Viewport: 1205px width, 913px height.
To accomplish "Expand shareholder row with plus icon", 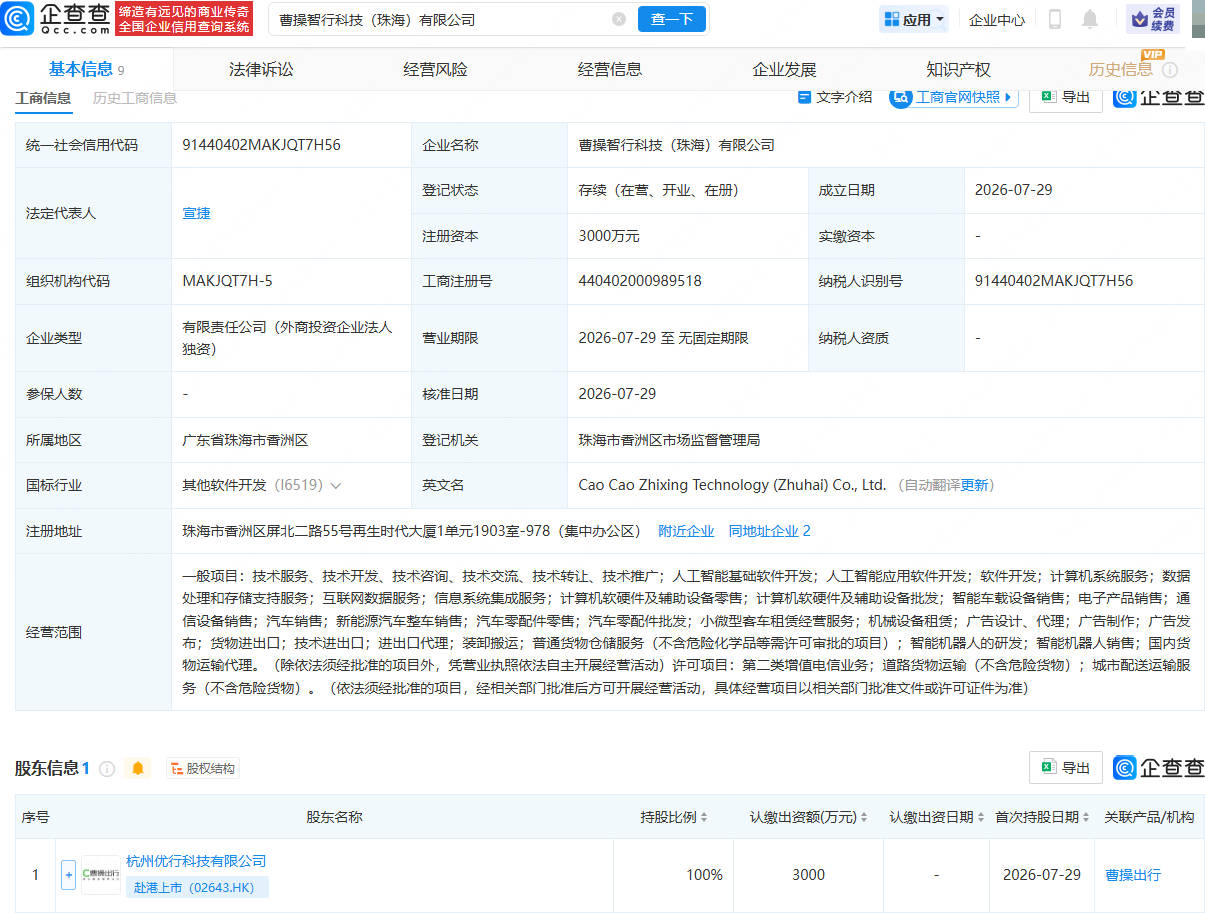I will (68, 875).
